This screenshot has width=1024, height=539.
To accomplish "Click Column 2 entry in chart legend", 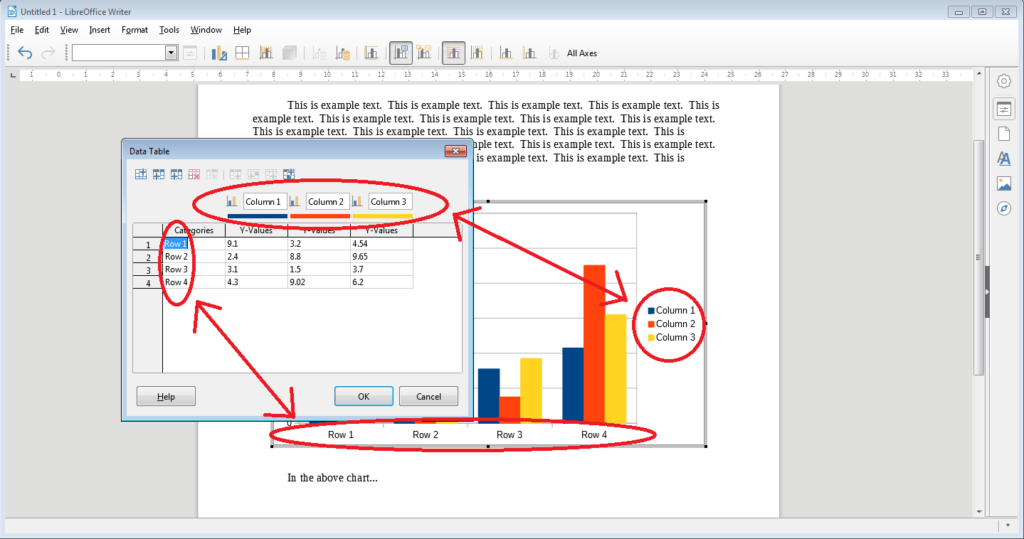I will click(671, 324).
